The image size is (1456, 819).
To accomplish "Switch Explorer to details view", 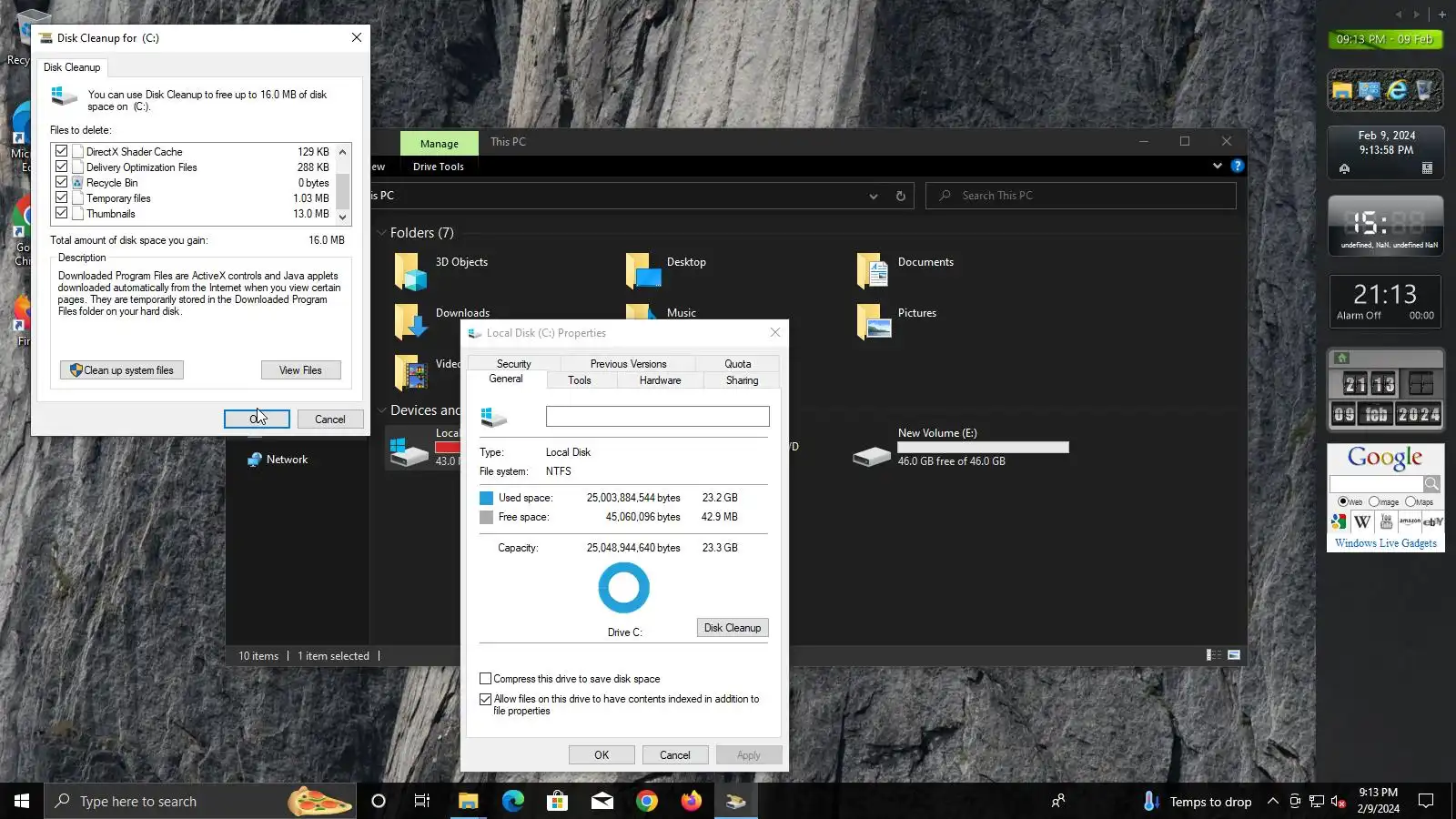I will pos(1214,655).
